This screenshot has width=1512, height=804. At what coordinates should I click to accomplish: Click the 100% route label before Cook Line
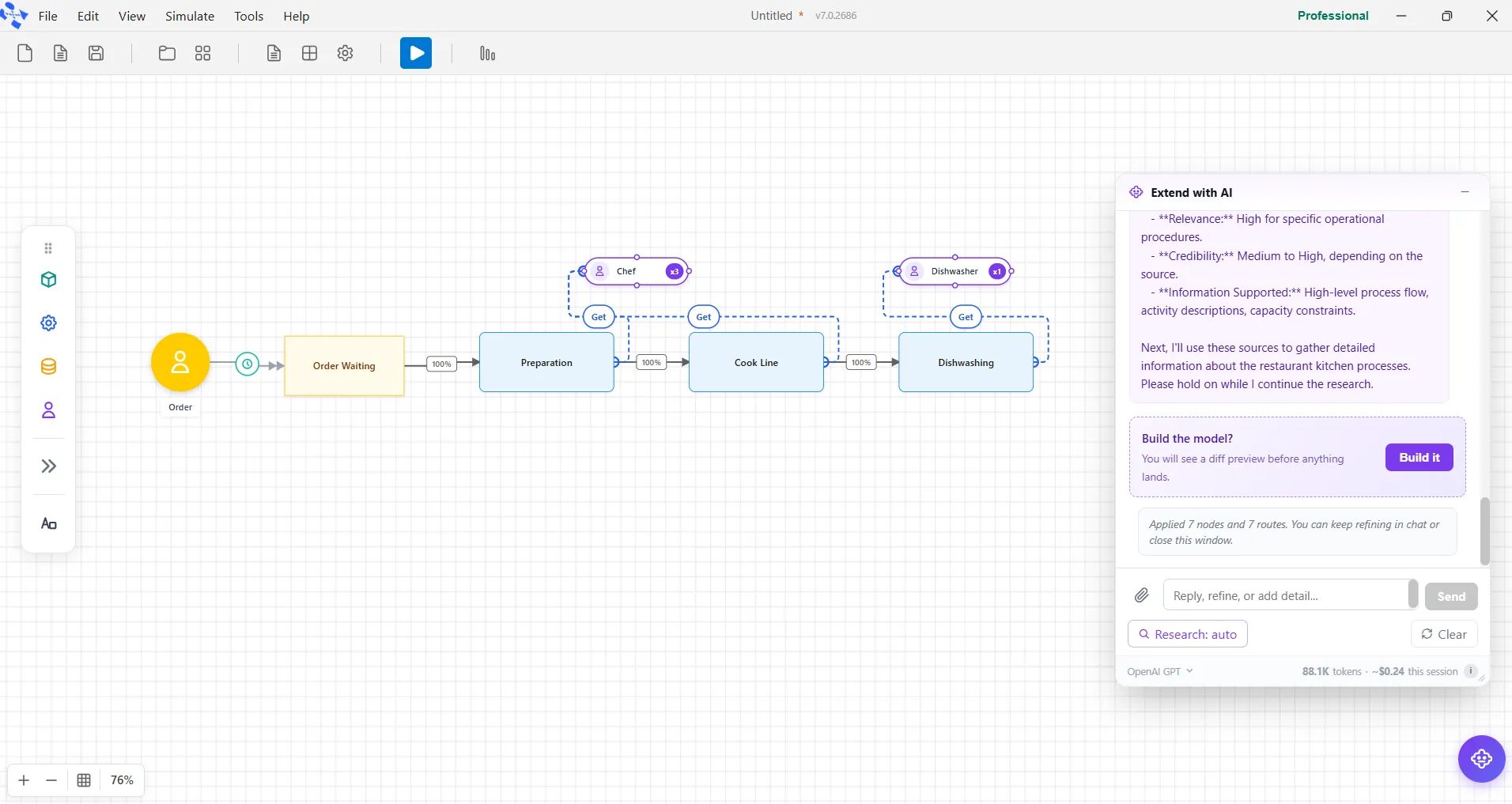[651, 363]
